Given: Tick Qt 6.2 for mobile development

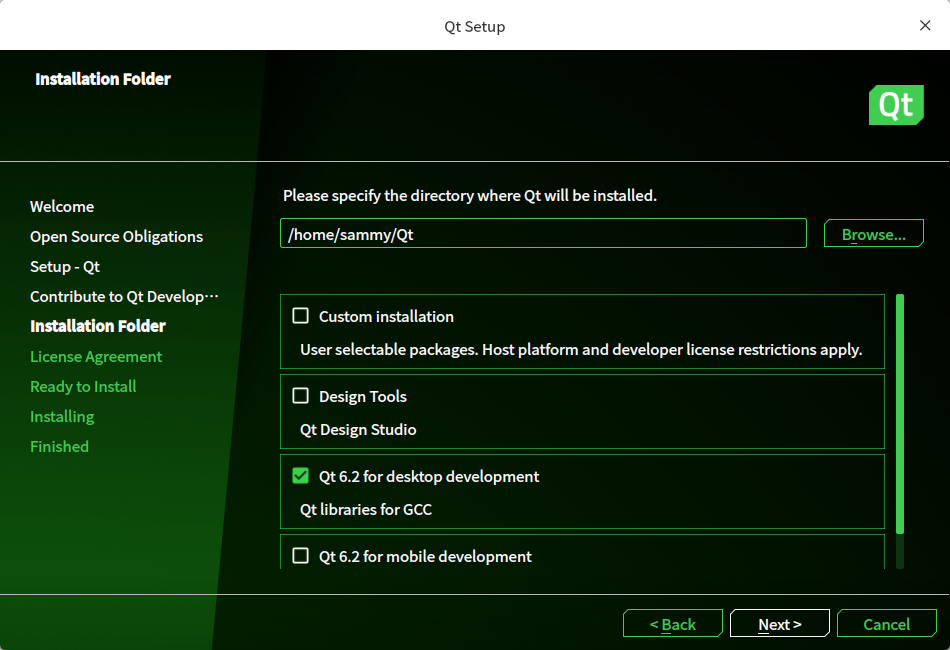Looking at the screenshot, I should tap(300, 556).
